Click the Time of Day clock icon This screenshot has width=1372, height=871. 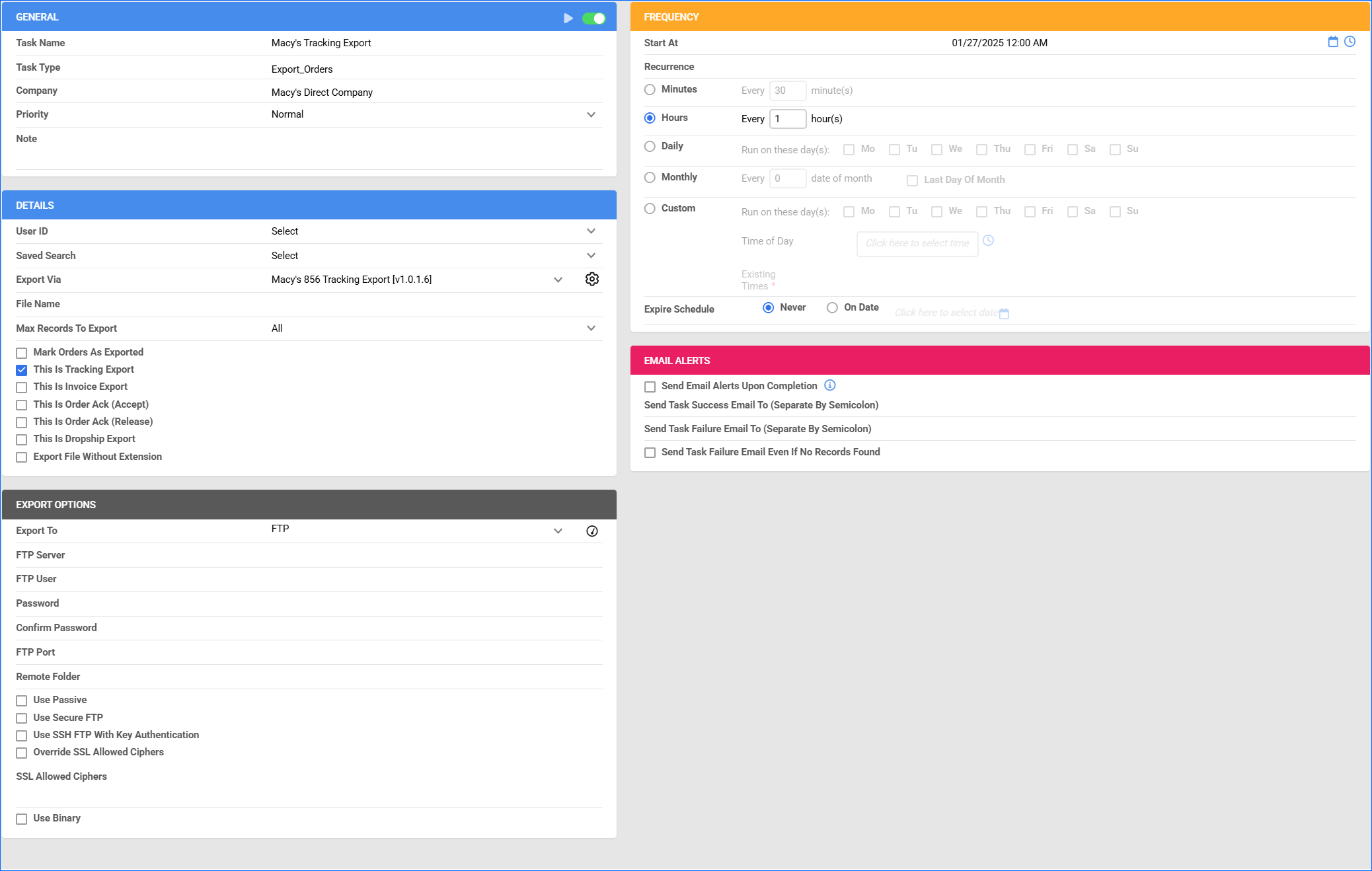tap(988, 241)
